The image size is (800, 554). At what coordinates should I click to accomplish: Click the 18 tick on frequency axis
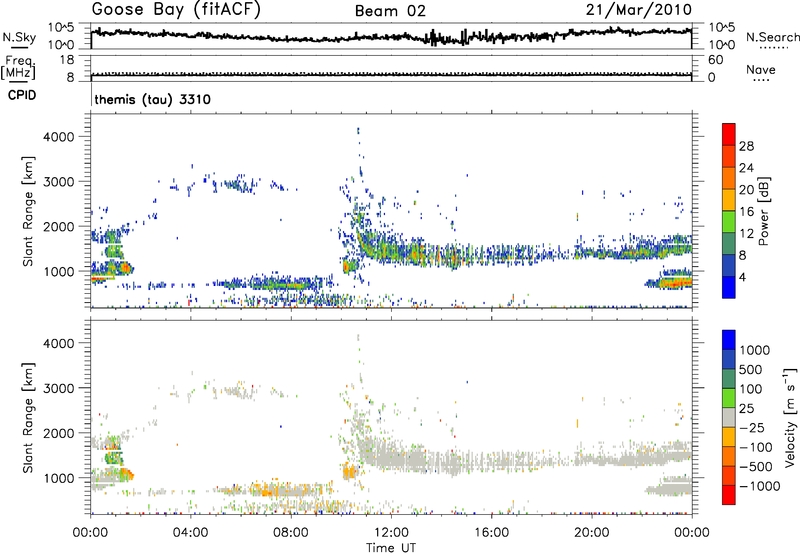(67, 60)
